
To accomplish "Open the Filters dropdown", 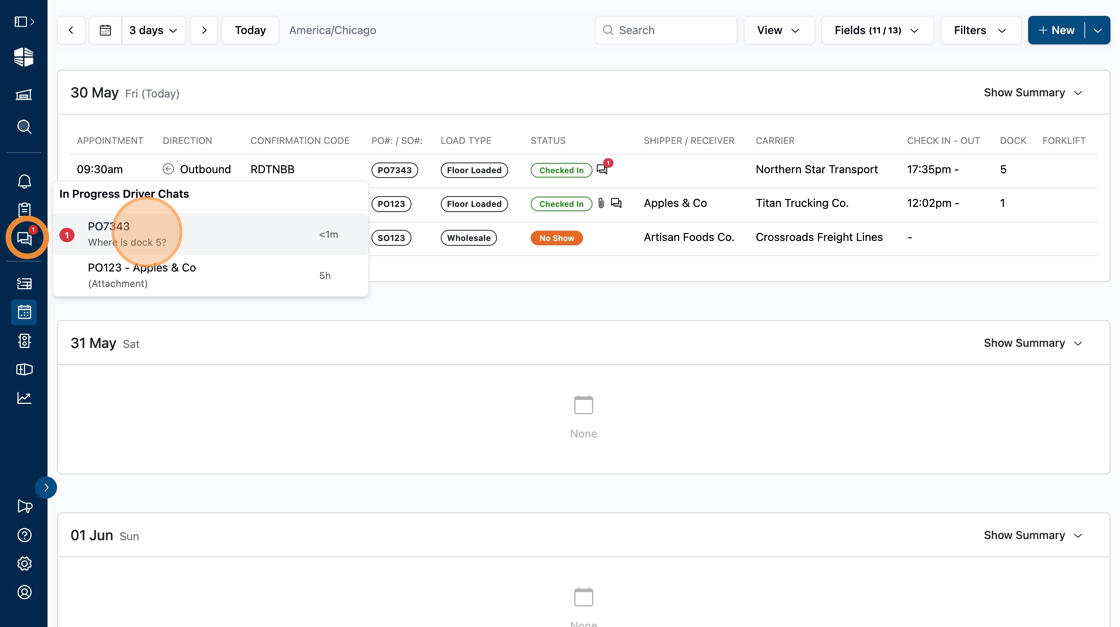I will click(x=981, y=30).
